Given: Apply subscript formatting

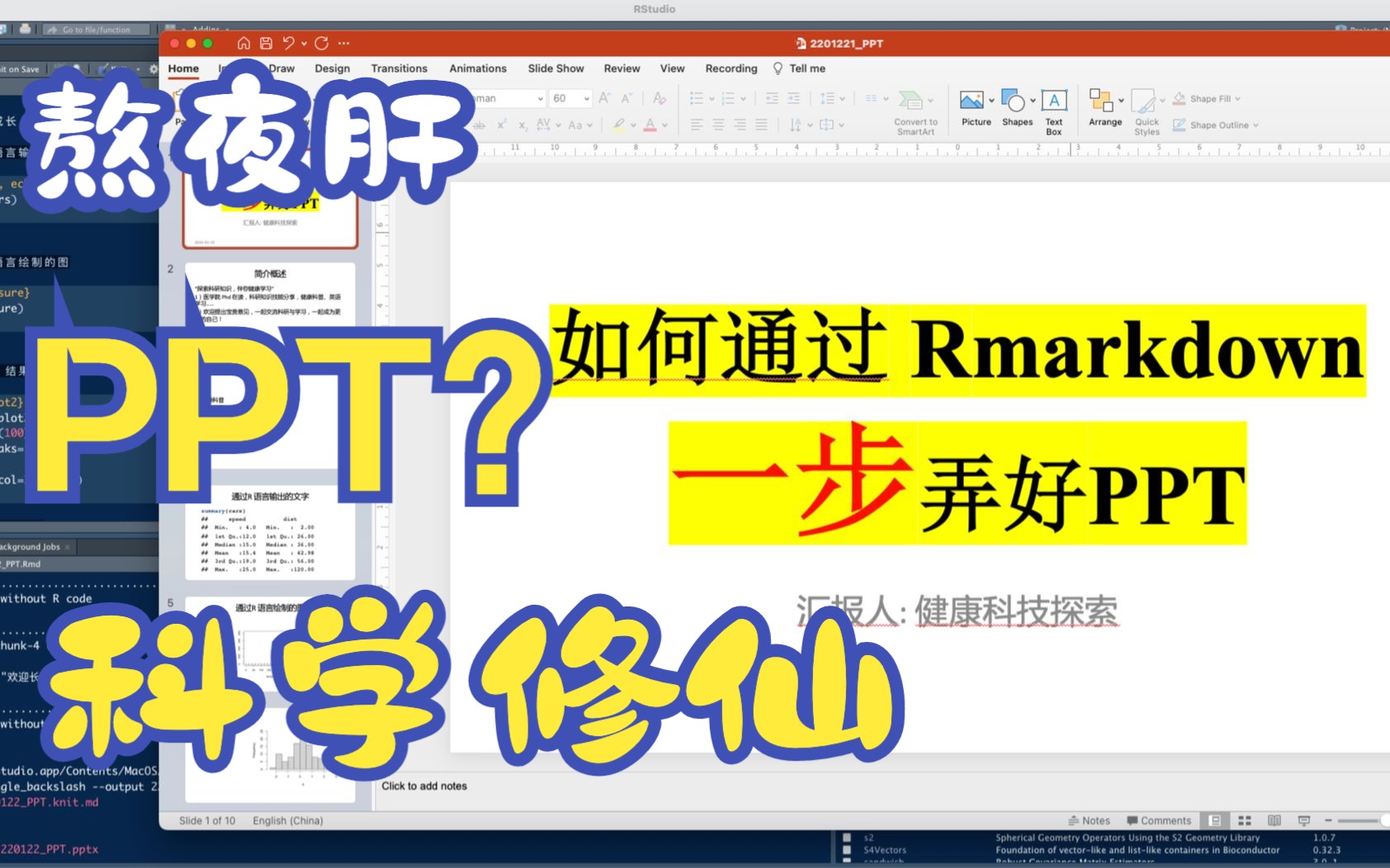Looking at the screenshot, I should (x=522, y=125).
